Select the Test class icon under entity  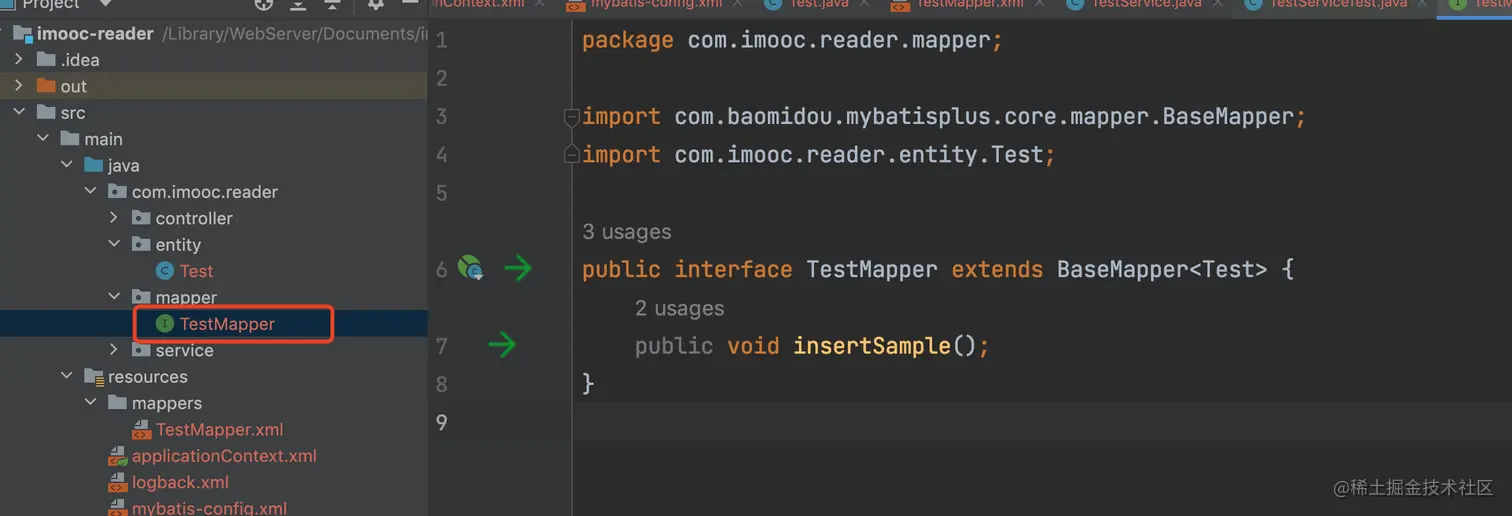click(165, 271)
